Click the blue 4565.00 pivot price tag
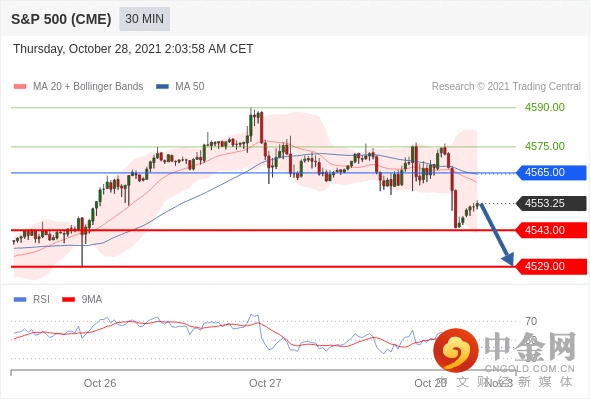This screenshot has width=590, height=400. (x=552, y=172)
